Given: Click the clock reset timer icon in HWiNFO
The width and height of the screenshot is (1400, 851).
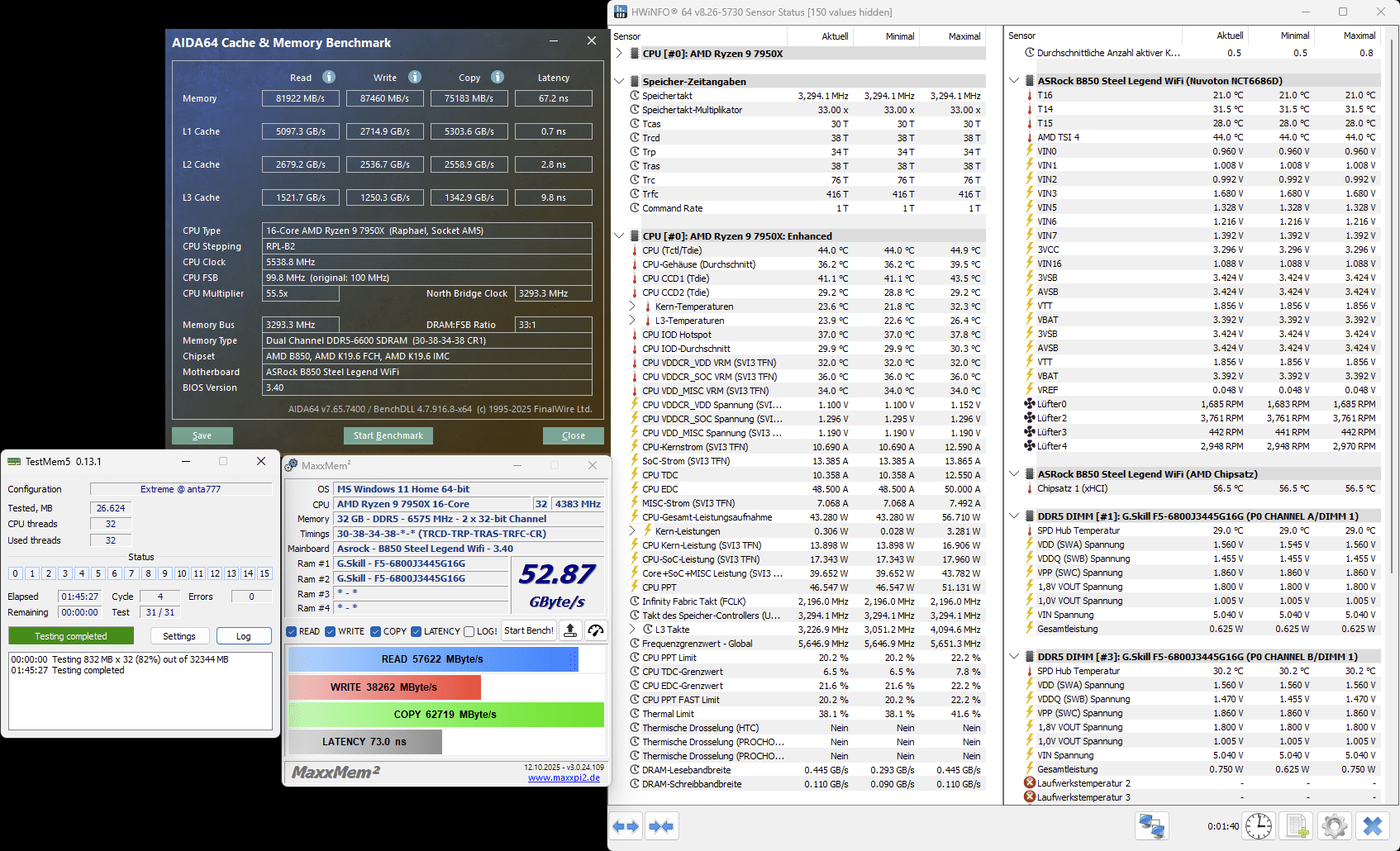Looking at the screenshot, I should click(x=1259, y=826).
